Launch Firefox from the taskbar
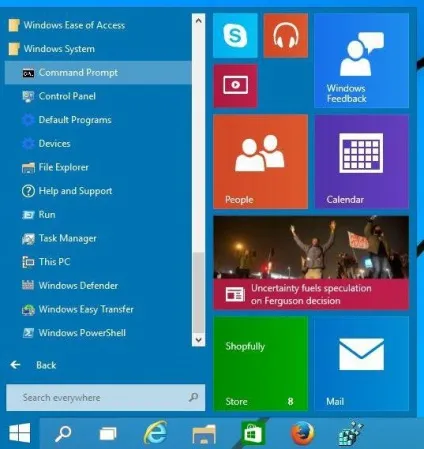The width and height of the screenshot is (424, 449). coord(303,433)
